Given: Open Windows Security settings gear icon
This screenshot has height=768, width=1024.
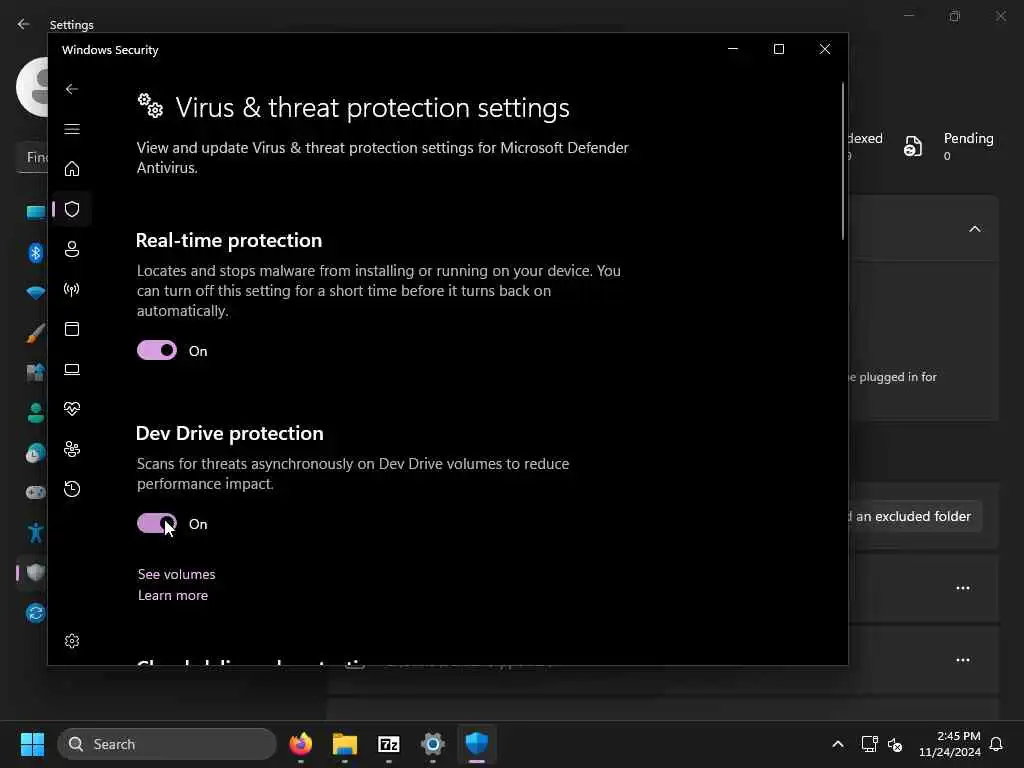Looking at the screenshot, I should 72,641.
